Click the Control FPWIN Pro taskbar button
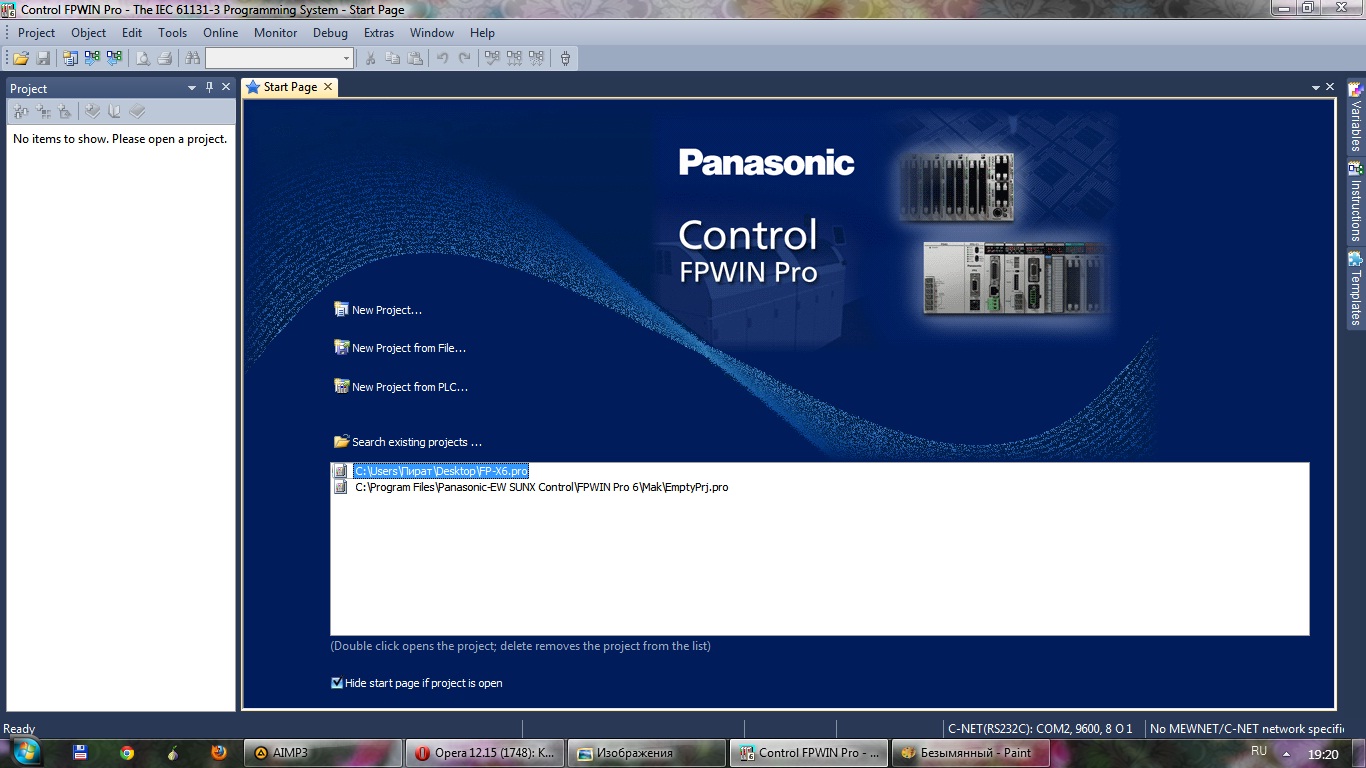This screenshot has width=1366, height=768. pyautogui.click(x=809, y=753)
